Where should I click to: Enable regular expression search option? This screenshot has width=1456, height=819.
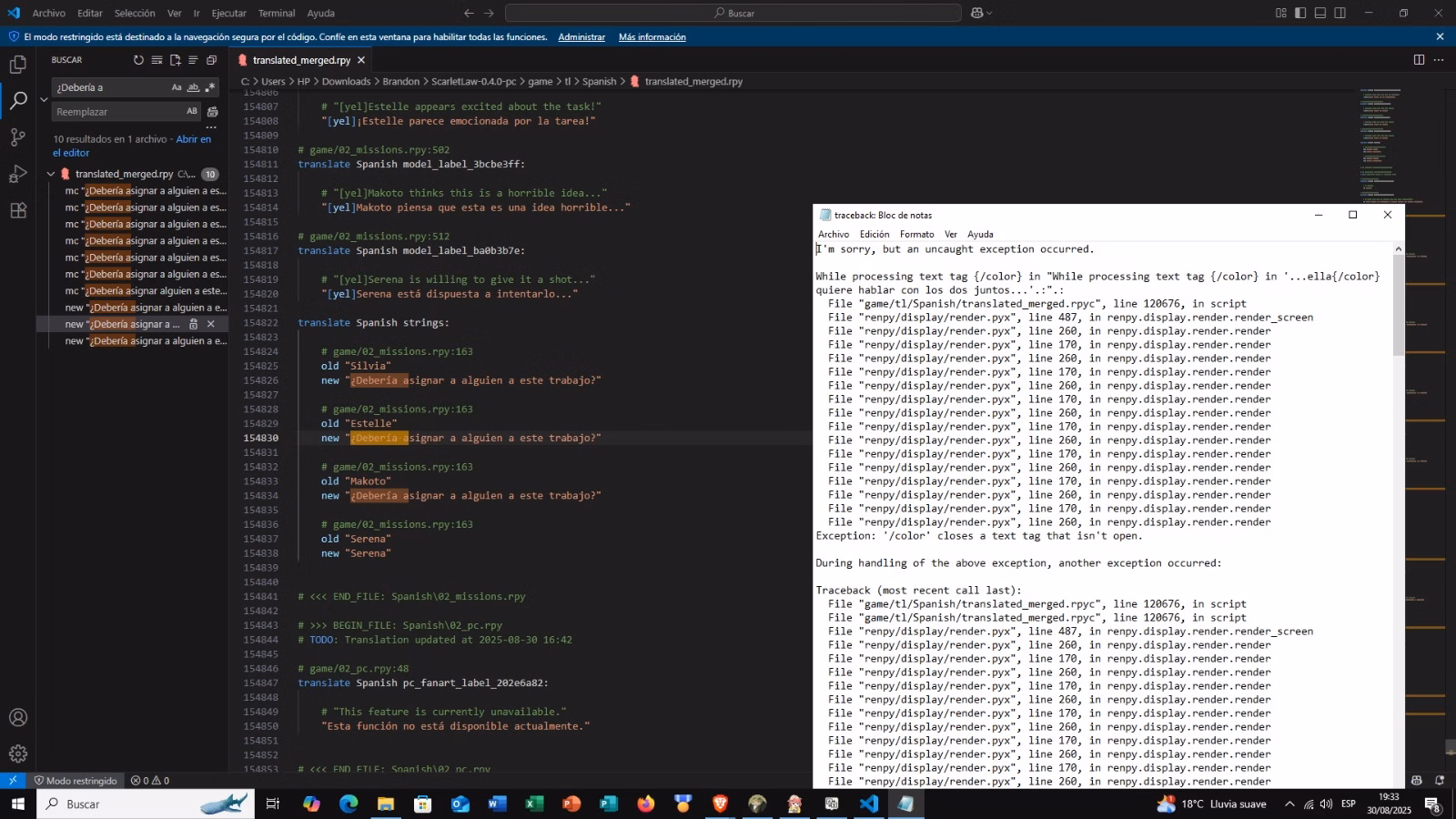click(x=210, y=88)
